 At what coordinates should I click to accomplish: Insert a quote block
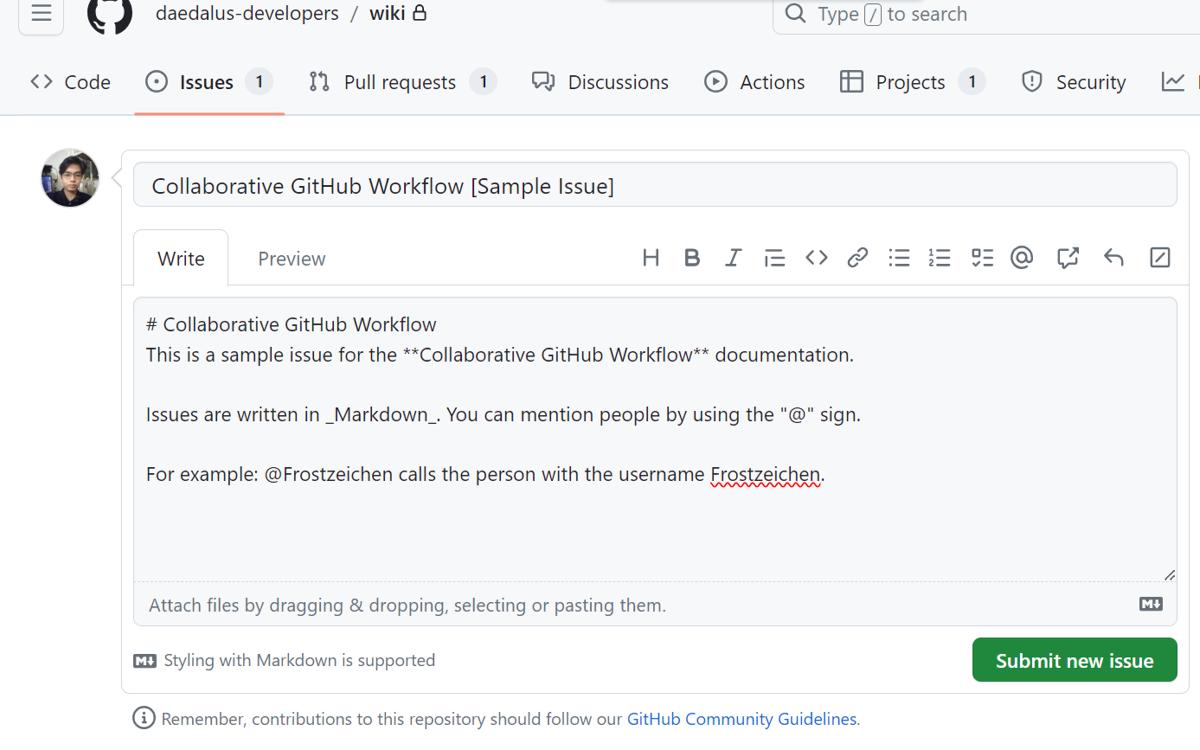(774, 258)
